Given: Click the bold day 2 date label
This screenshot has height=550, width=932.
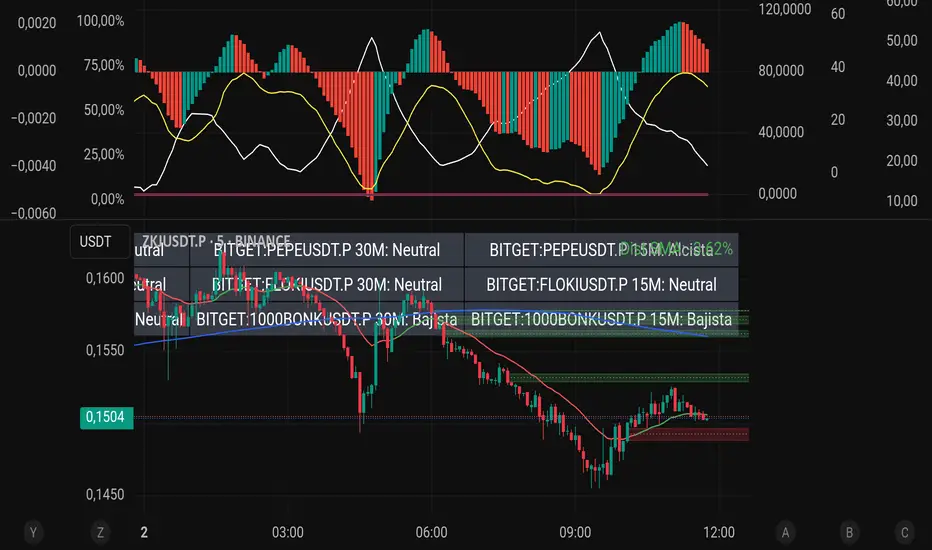Looking at the screenshot, I should pos(144,532).
